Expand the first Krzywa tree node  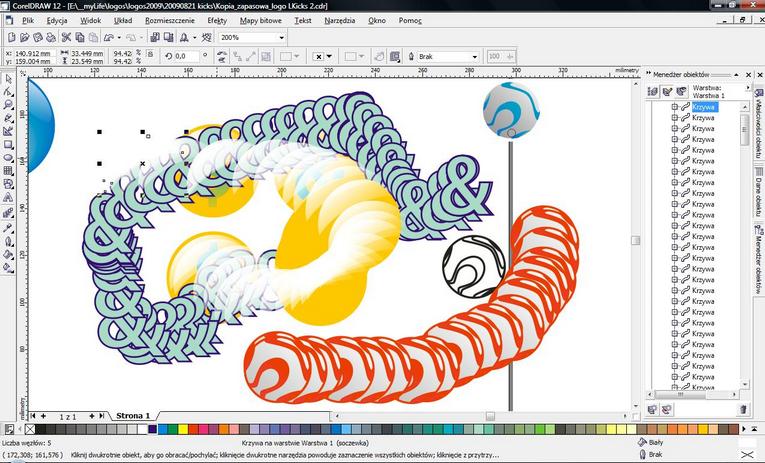(x=674, y=106)
